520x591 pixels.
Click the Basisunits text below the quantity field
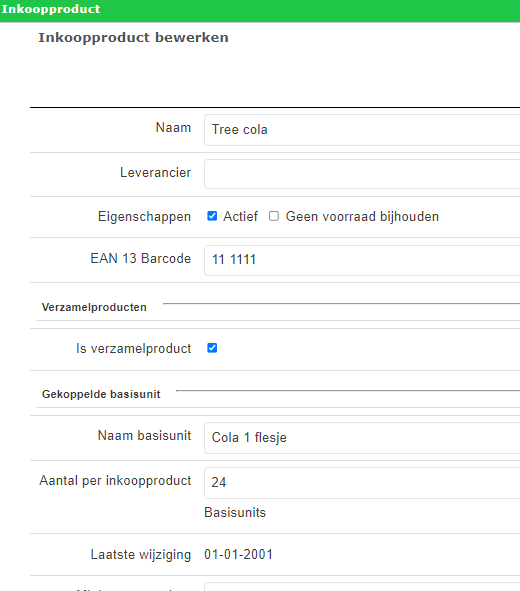(235, 513)
